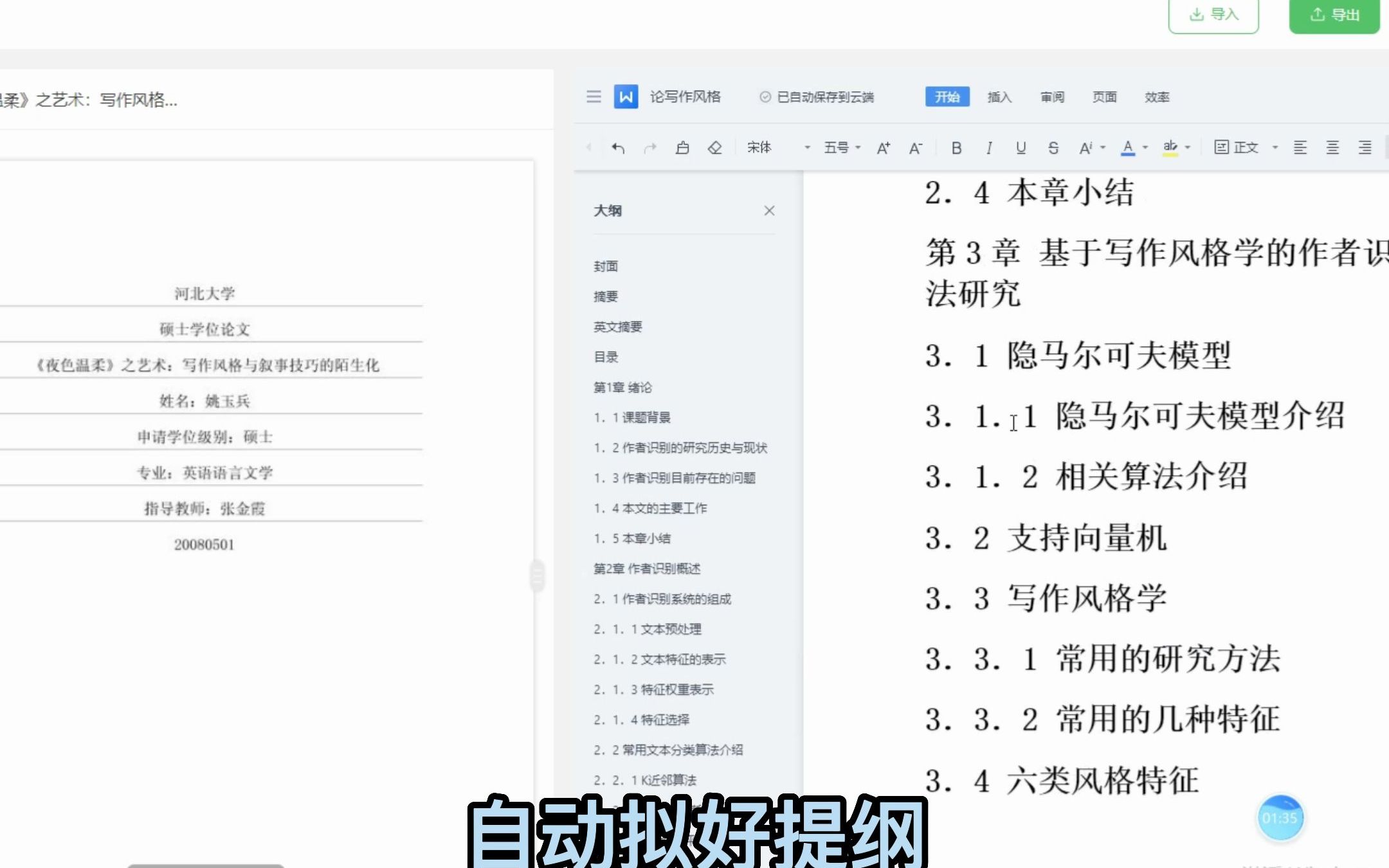Apply the yellow text highlight color
This screenshot has width=1389, height=868.
coord(1170,148)
